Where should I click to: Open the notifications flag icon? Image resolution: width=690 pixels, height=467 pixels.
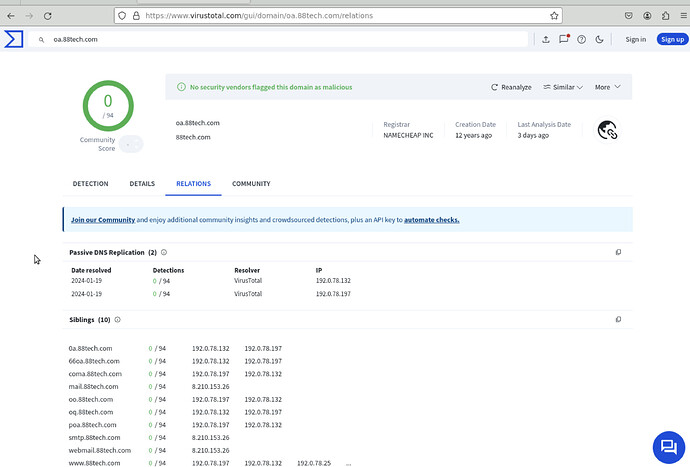(x=564, y=39)
